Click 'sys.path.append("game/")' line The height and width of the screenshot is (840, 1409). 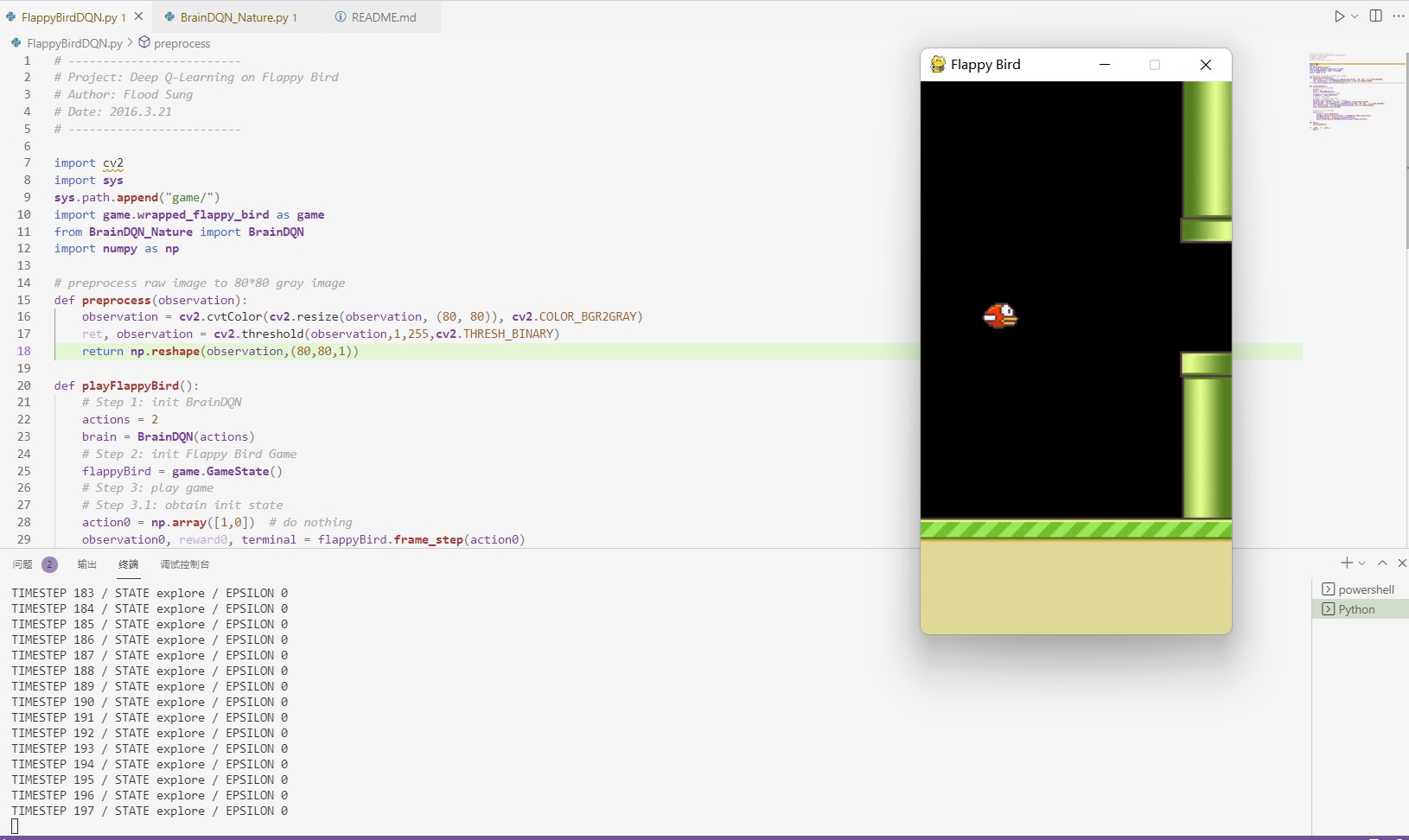[x=137, y=197]
